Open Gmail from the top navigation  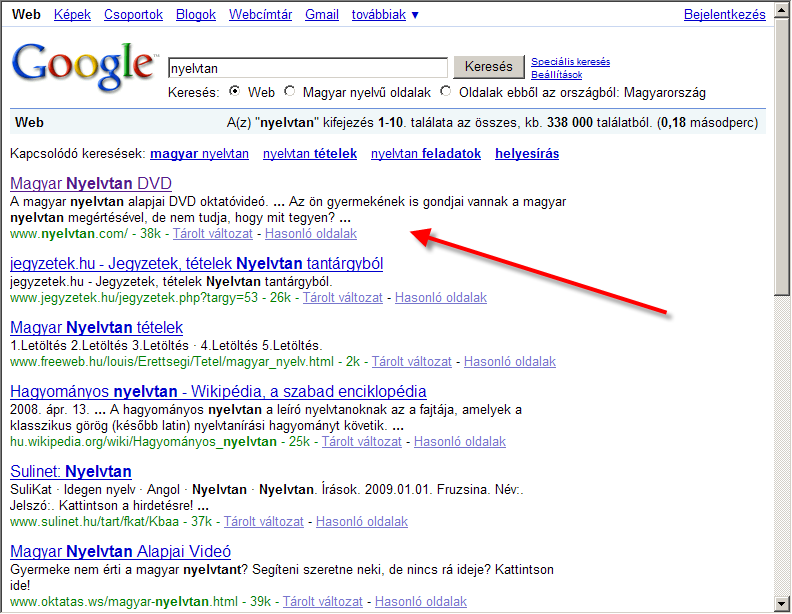tap(322, 15)
